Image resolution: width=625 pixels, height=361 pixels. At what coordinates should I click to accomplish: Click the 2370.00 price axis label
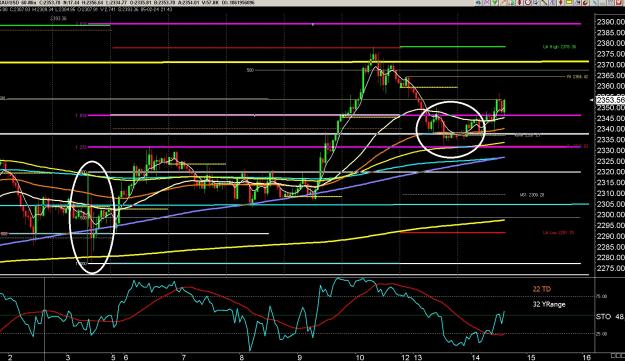tap(610, 65)
